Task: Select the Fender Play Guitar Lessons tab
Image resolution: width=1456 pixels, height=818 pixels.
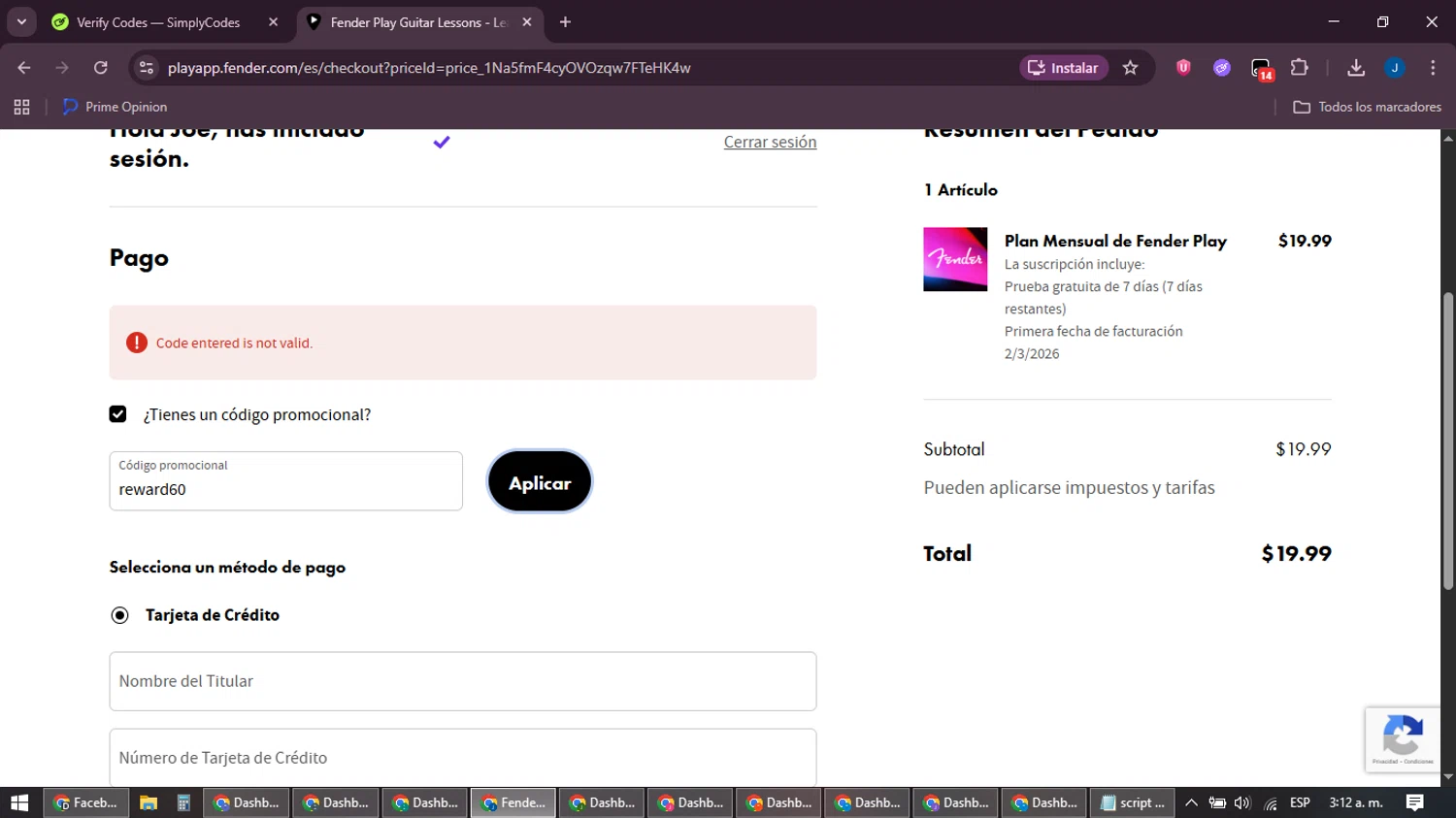Action: [x=417, y=22]
